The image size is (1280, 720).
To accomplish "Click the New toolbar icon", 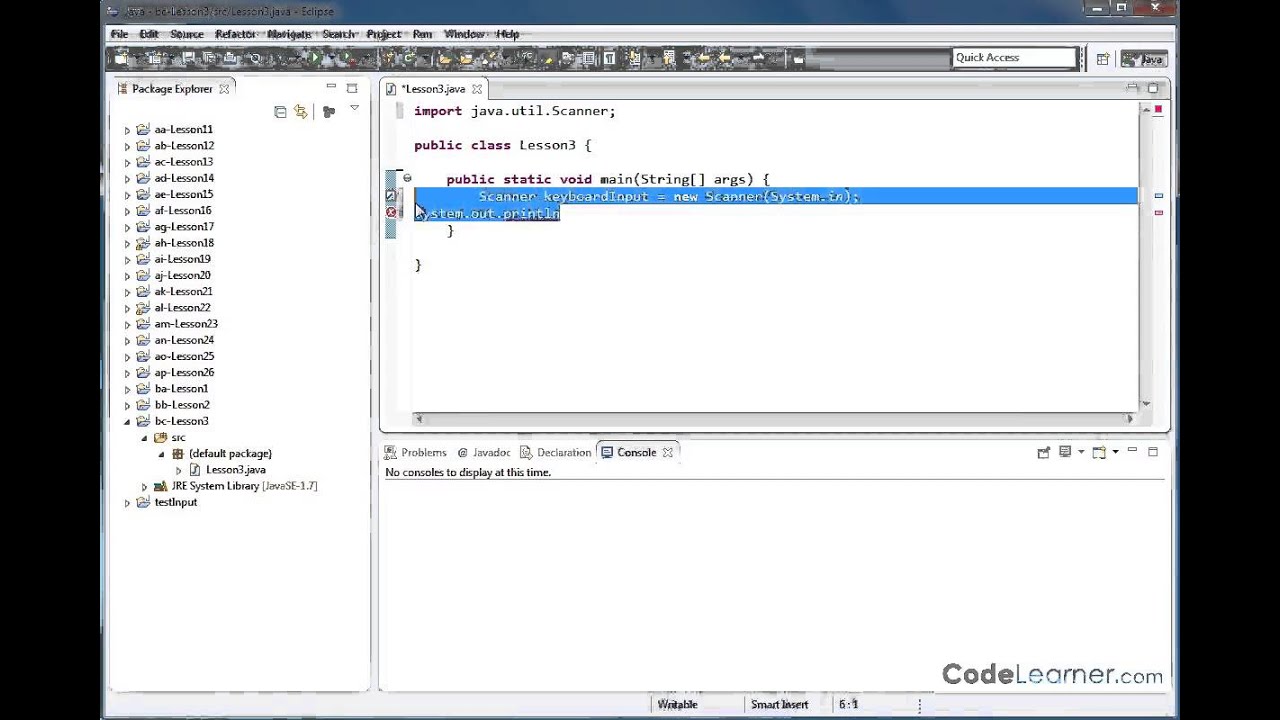I will pyautogui.click(x=123, y=59).
